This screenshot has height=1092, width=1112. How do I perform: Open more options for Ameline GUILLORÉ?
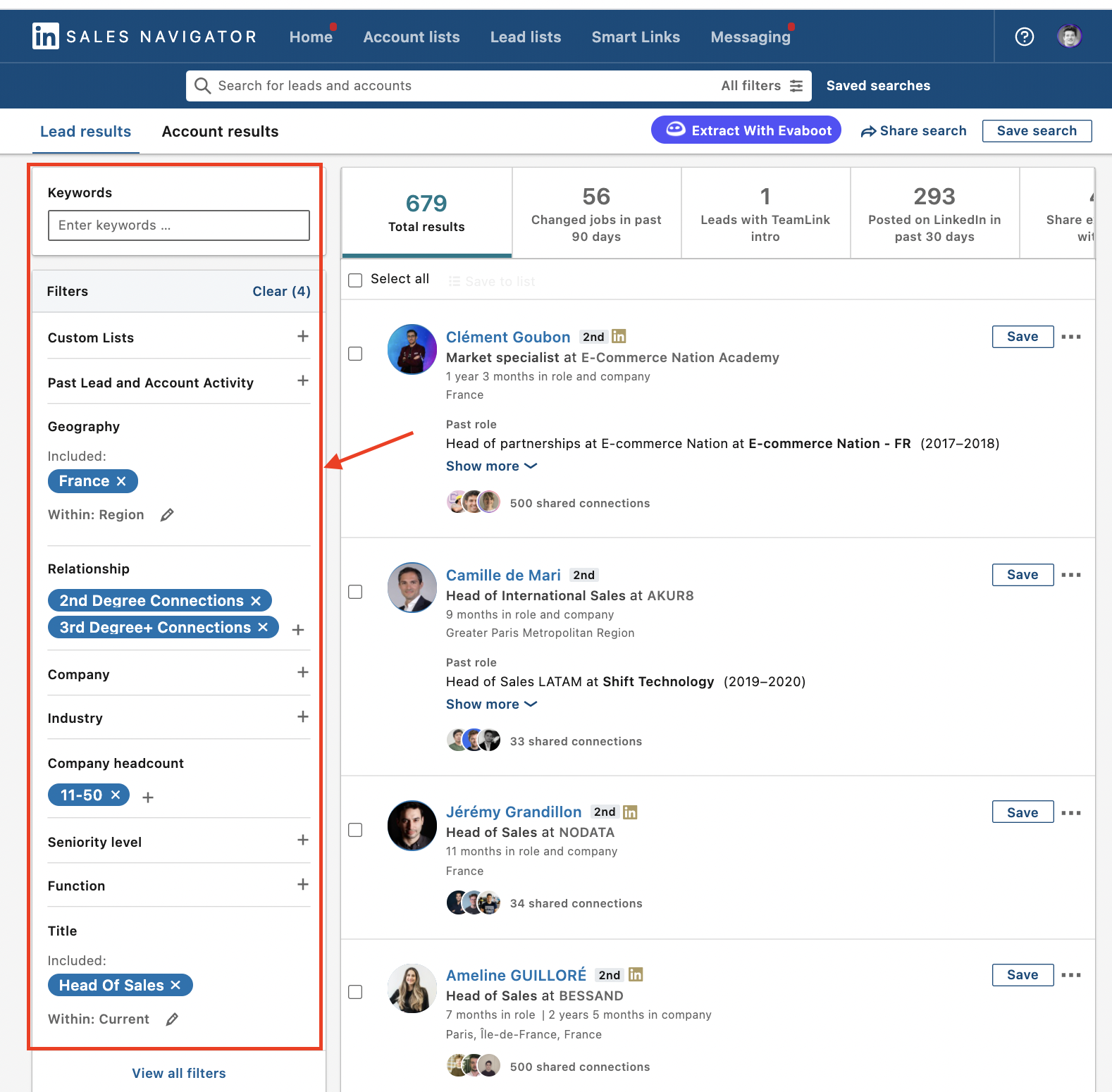click(1071, 975)
